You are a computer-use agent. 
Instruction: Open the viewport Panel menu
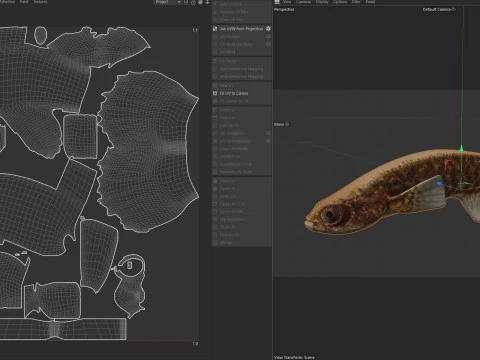point(370,2)
